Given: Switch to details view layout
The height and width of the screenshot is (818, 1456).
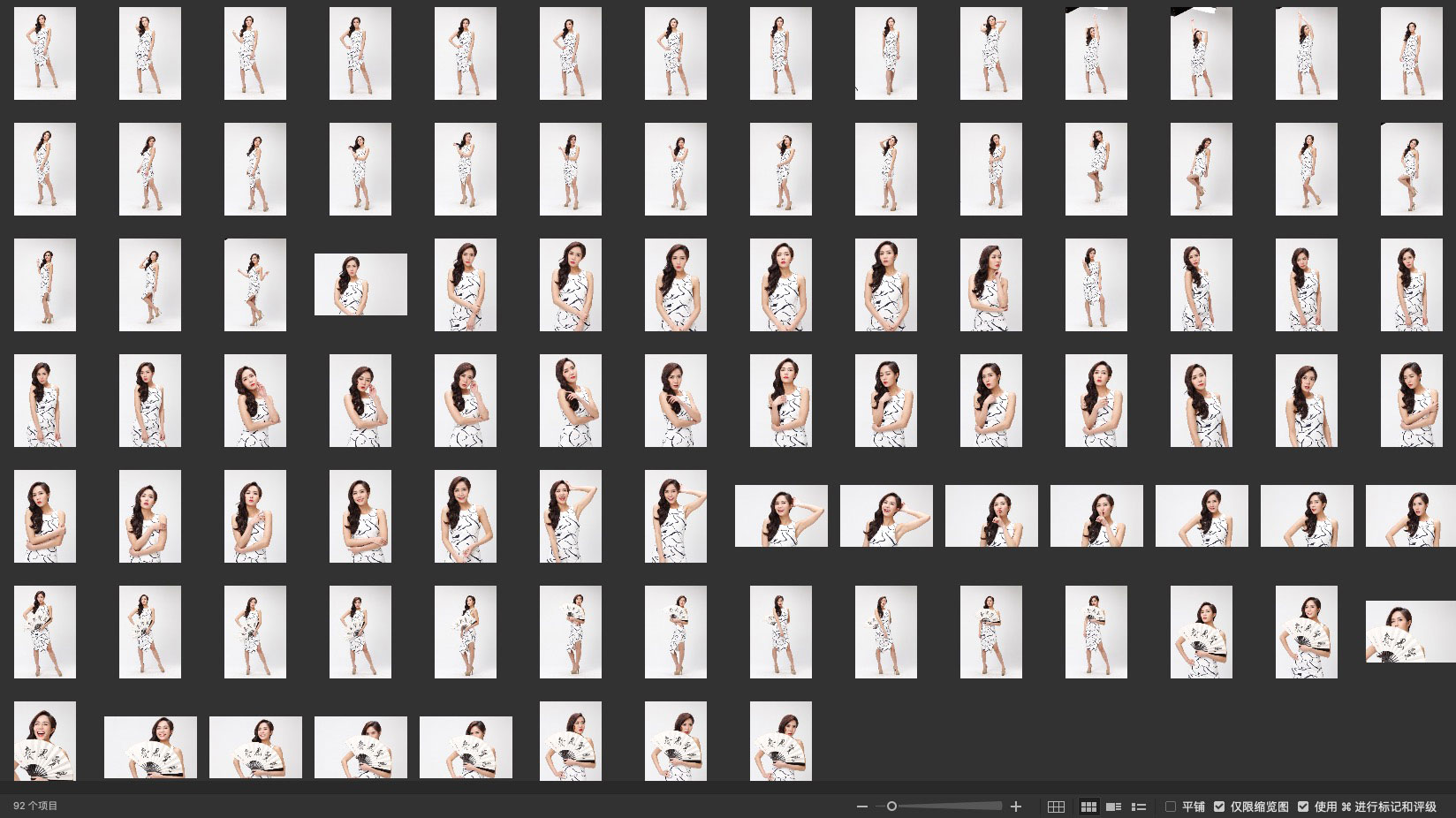Looking at the screenshot, I should point(1114,807).
